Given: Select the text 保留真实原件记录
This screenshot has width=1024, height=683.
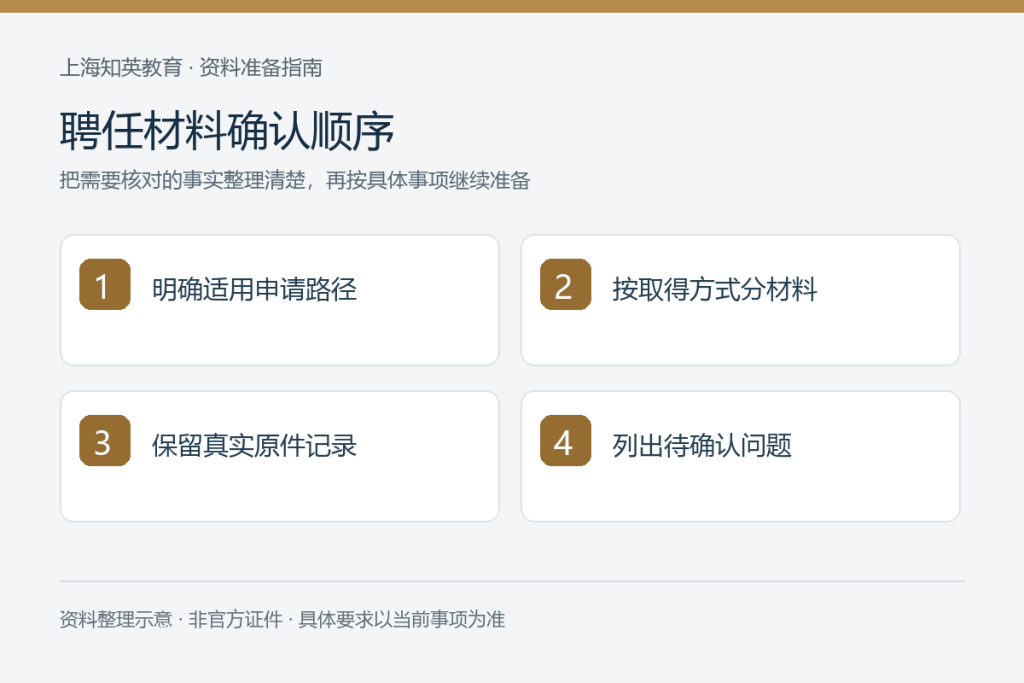Looking at the screenshot, I should click(254, 446).
